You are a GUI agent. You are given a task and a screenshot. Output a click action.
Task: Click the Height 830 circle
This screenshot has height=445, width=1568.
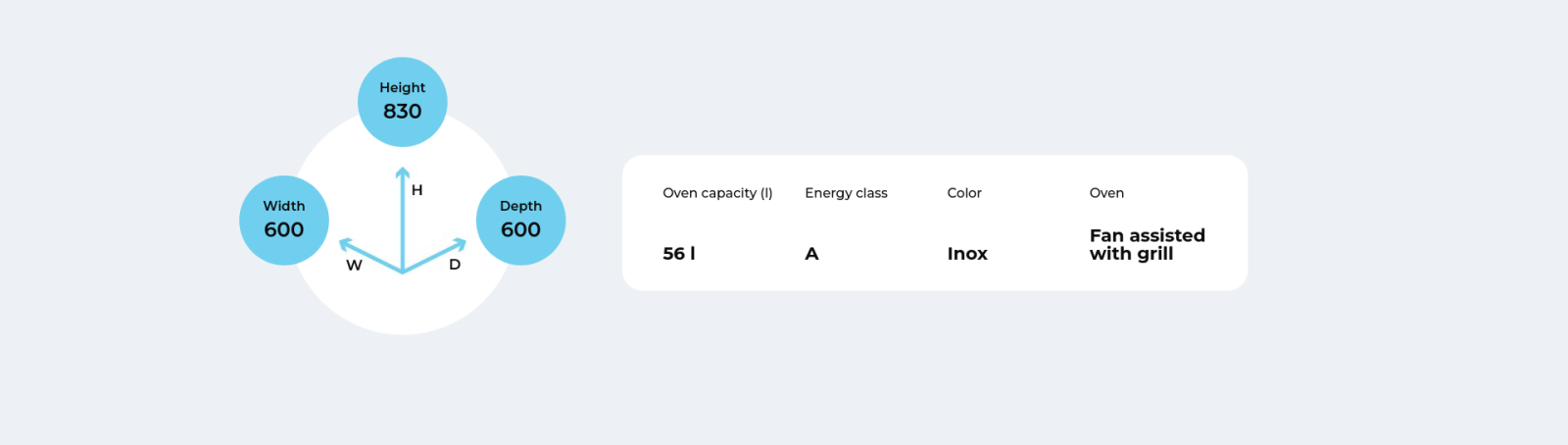(x=402, y=102)
